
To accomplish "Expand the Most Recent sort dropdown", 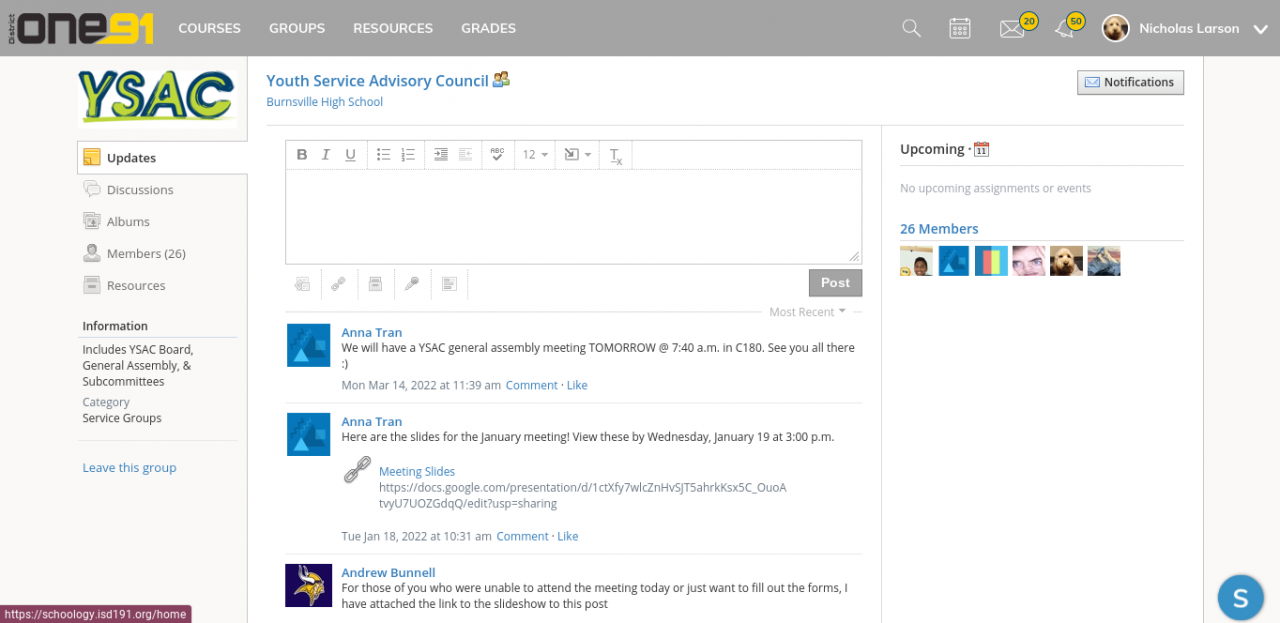I will coord(807,312).
